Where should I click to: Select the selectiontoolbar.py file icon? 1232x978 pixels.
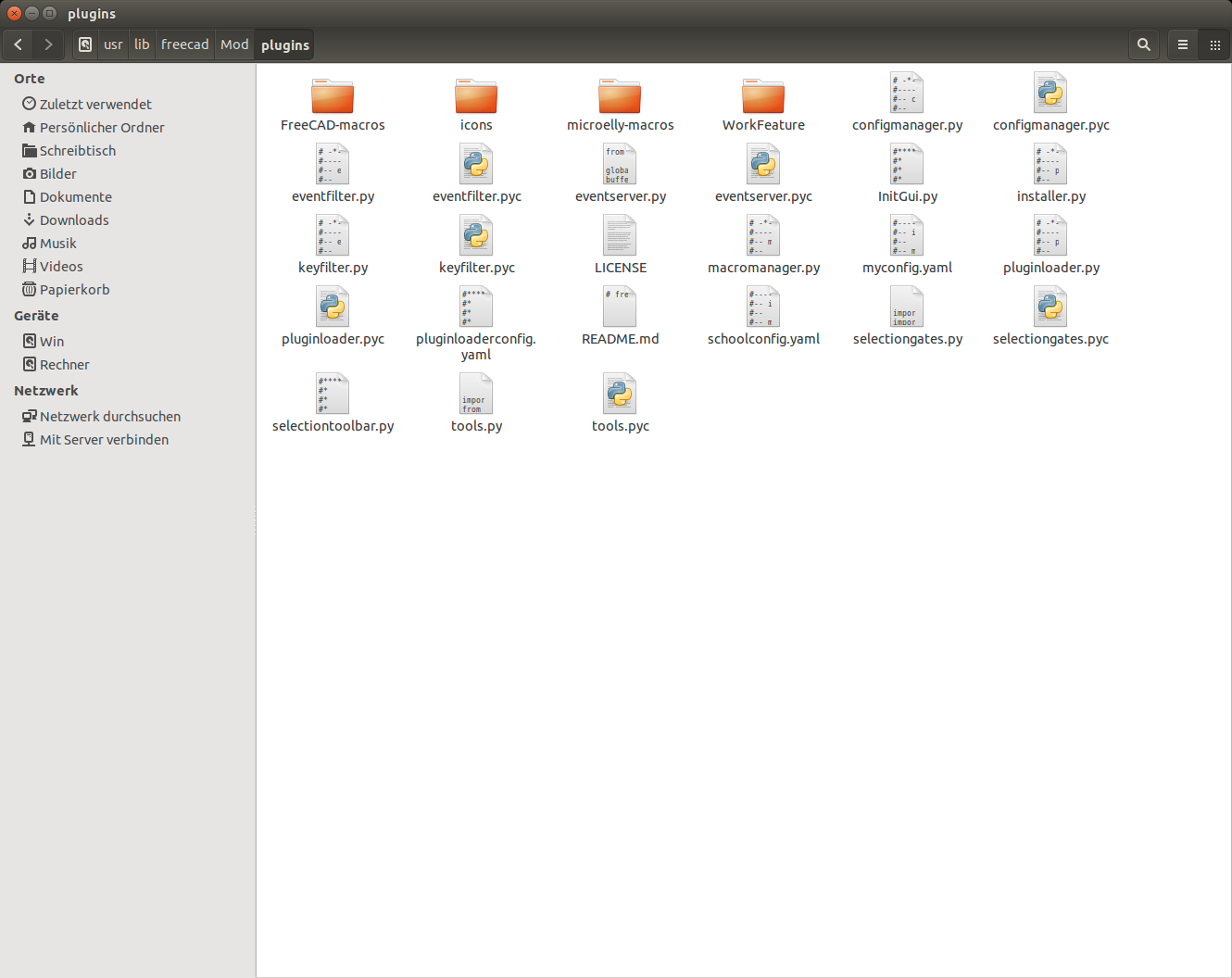(333, 394)
